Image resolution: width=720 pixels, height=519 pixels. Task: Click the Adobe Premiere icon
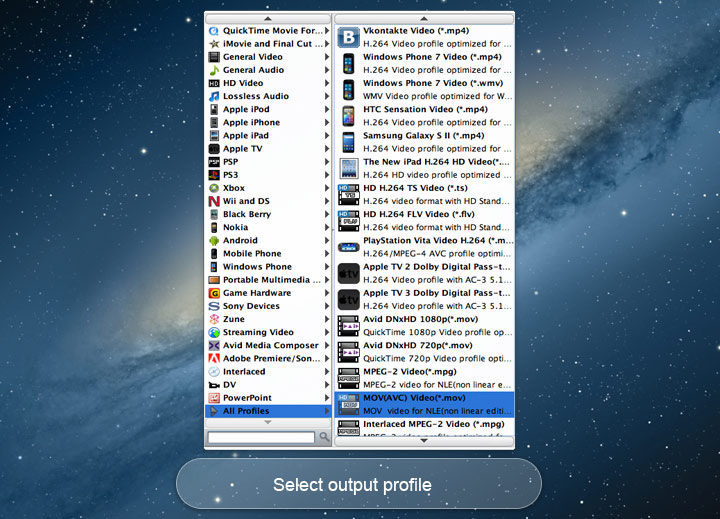click(x=214, y=358)
